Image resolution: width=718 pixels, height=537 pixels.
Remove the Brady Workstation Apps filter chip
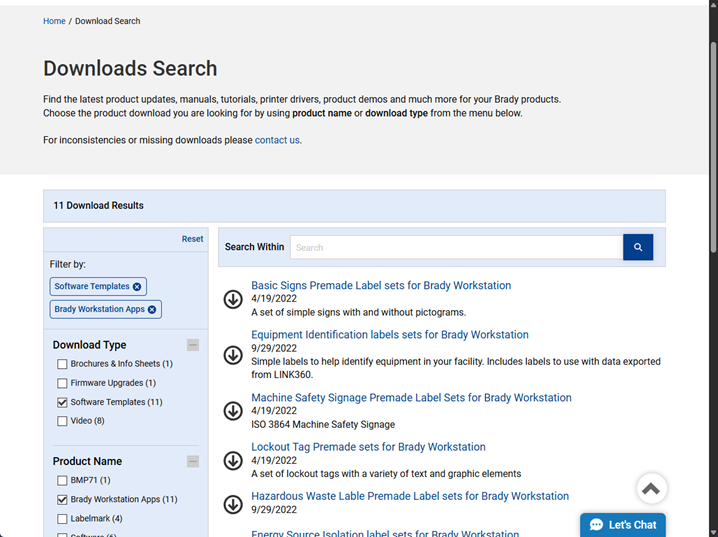click(x=152, y=310)
